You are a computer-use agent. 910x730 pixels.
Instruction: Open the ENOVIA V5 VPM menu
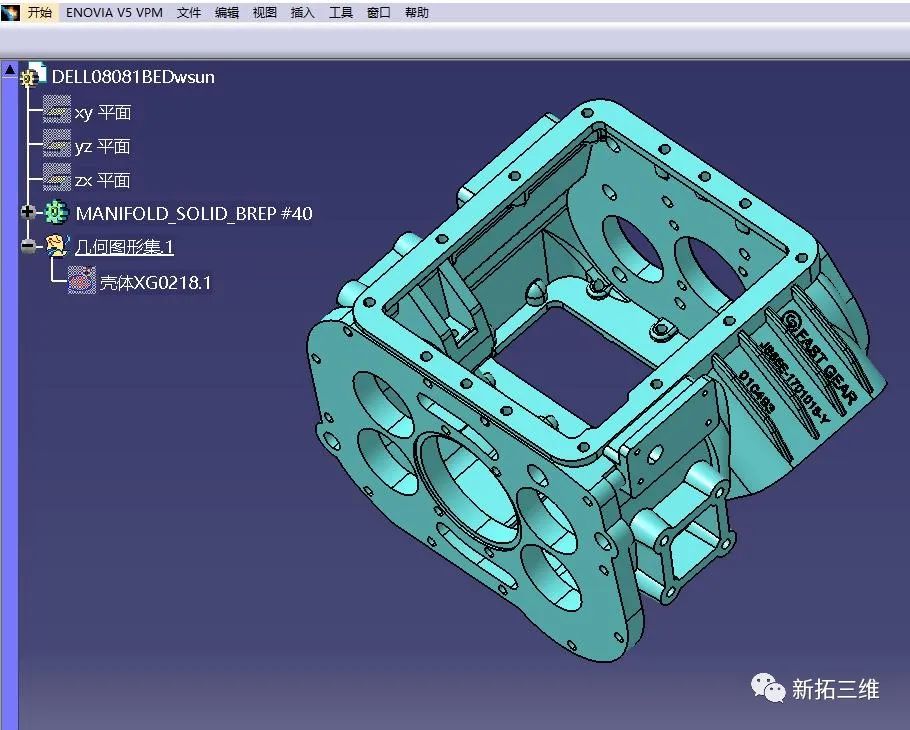point(114,12)
